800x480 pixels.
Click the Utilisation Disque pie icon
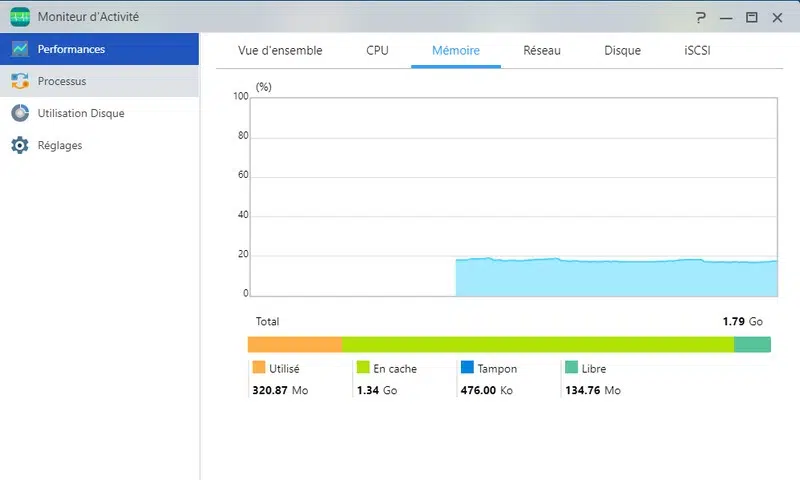(20, 113)
